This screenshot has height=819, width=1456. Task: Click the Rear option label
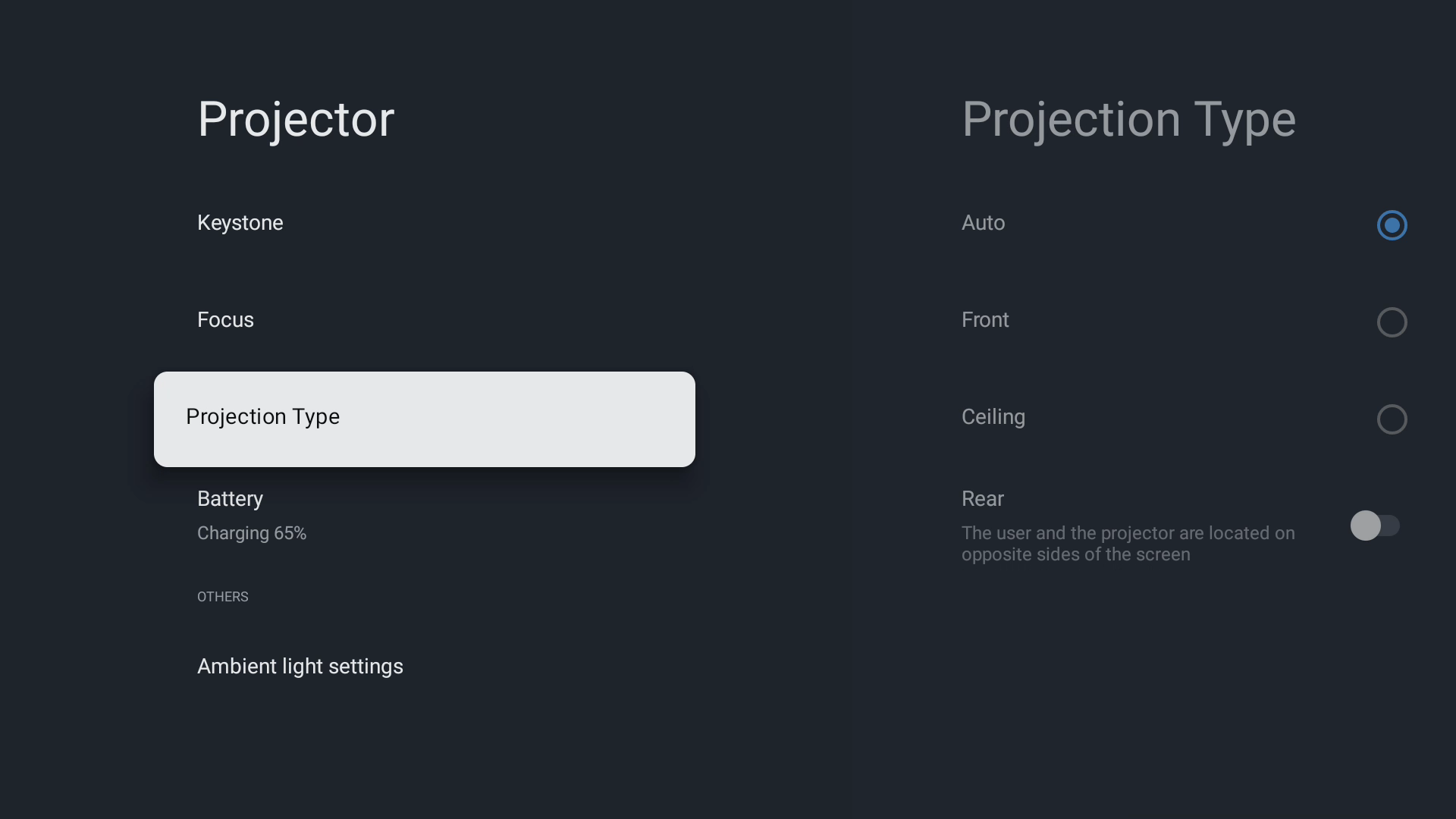pos(982,499)
